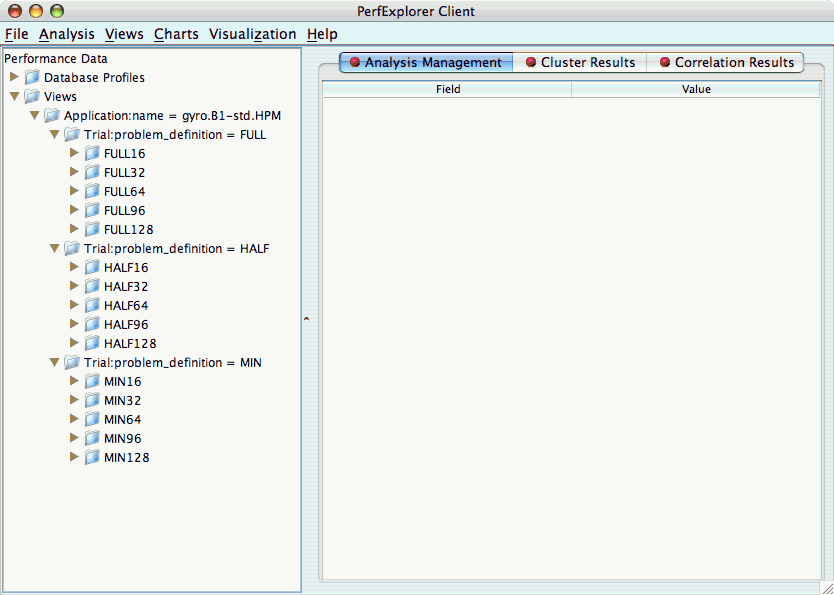The height and width of the screenshot is (595, 834).
Task: Click the red dot on Cluster Results tab
Action: coord(531,63)
